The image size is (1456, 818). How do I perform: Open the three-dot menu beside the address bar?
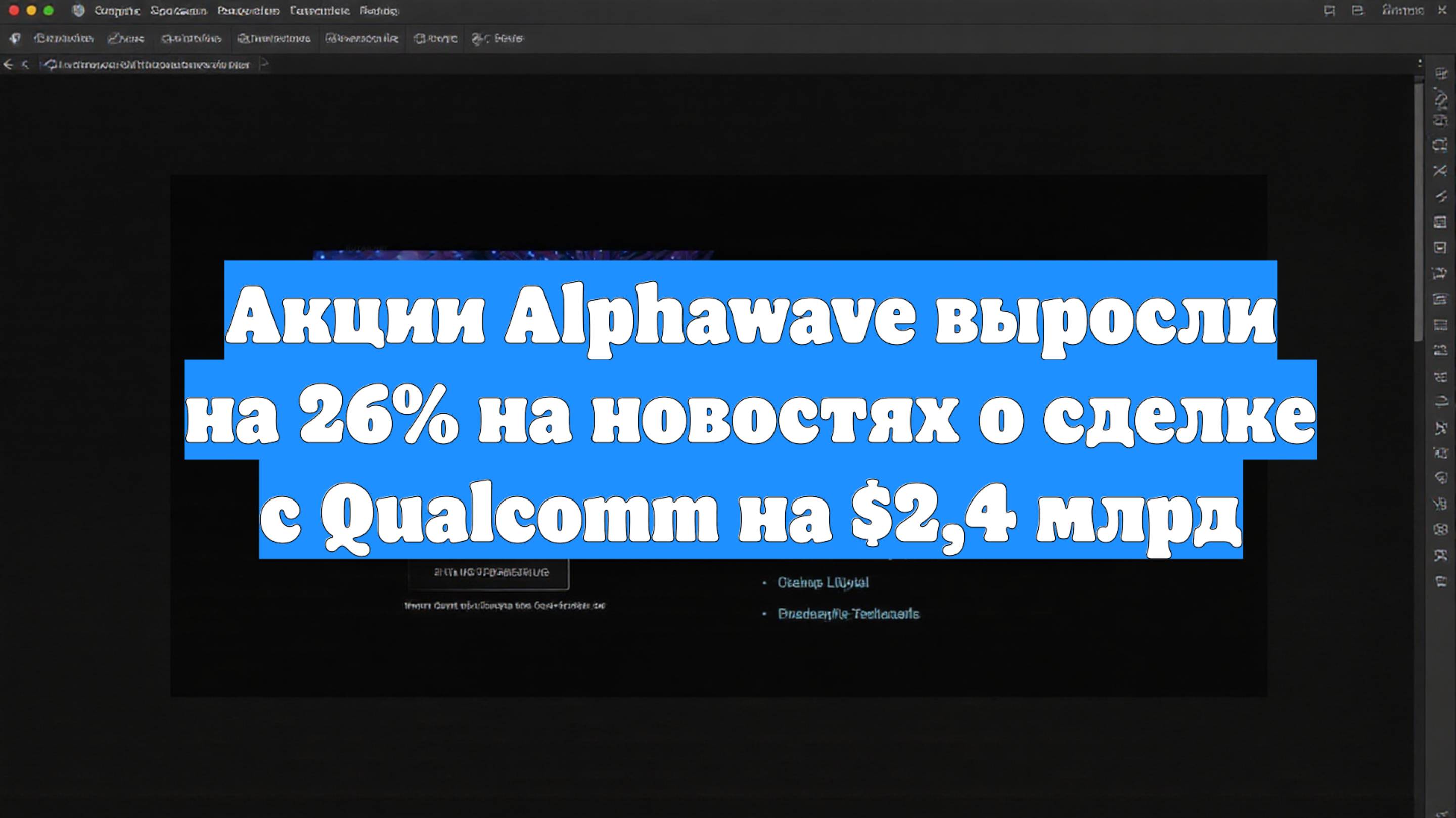[1419, 63]
